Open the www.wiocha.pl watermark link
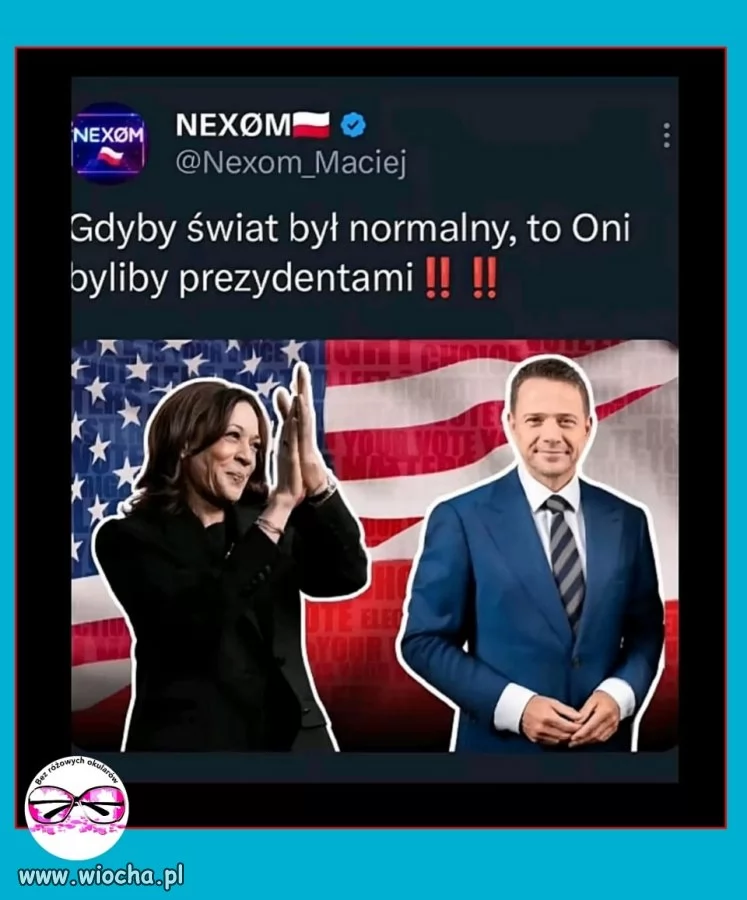This screenshot has height=900, width=747. (101, 876)
